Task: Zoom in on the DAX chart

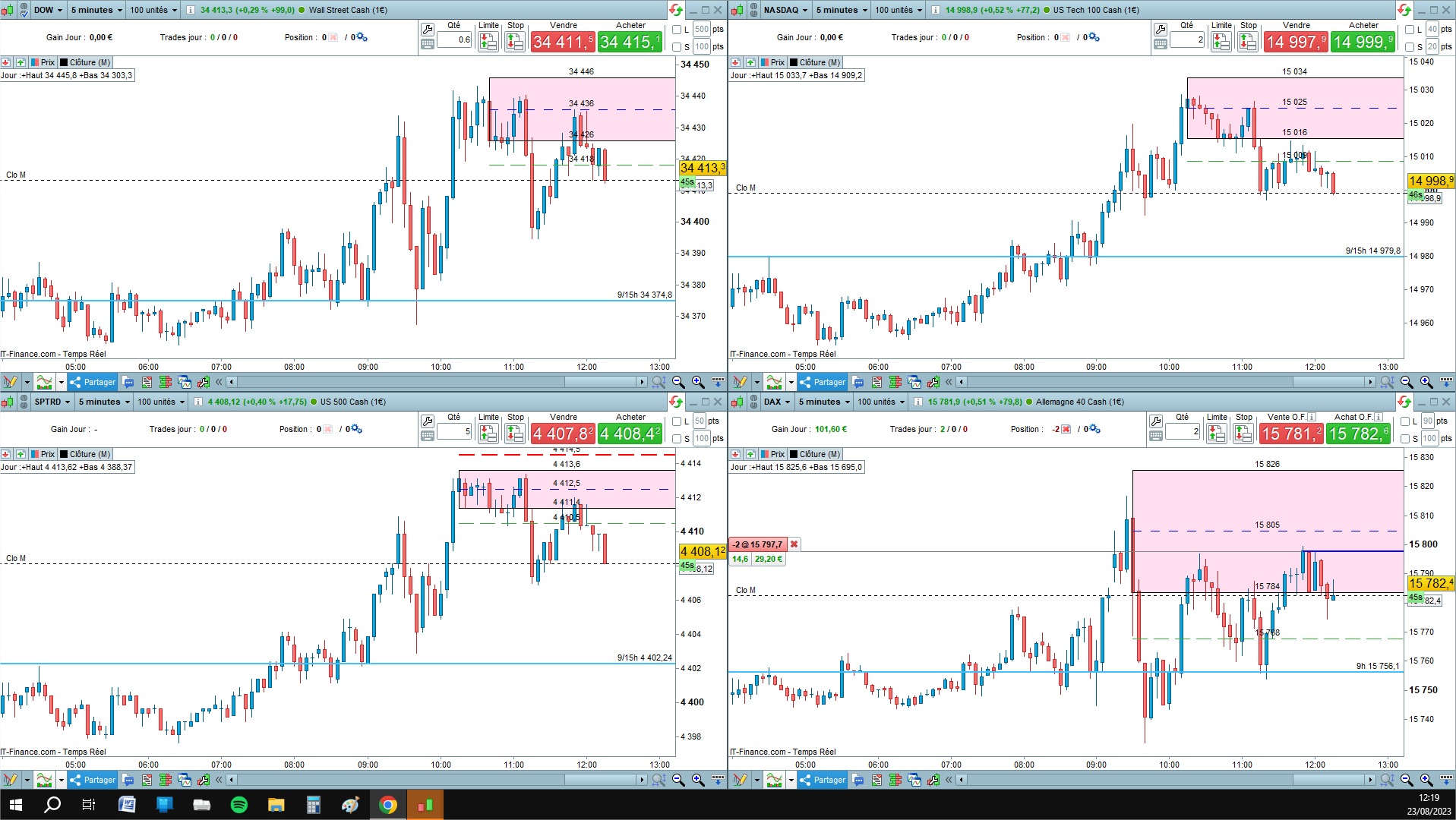Action: (x=1426, y=780)
